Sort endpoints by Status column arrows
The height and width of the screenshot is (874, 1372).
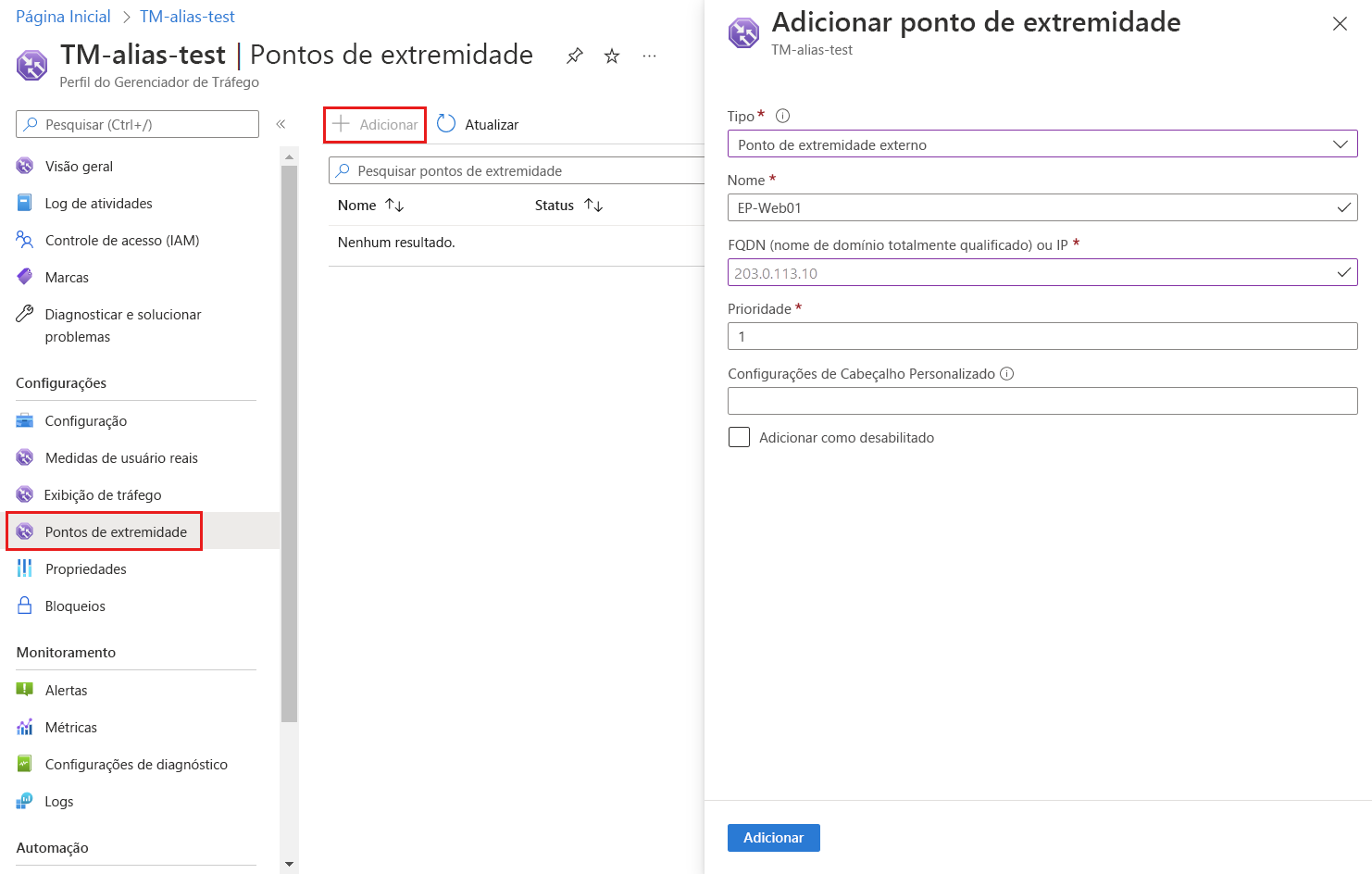click(593, 206)
